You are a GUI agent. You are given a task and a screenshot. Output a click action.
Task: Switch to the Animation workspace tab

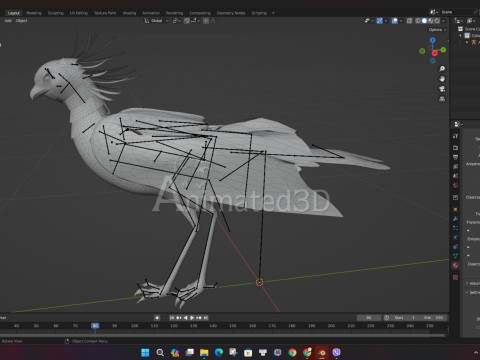click(x=151, y=13)
